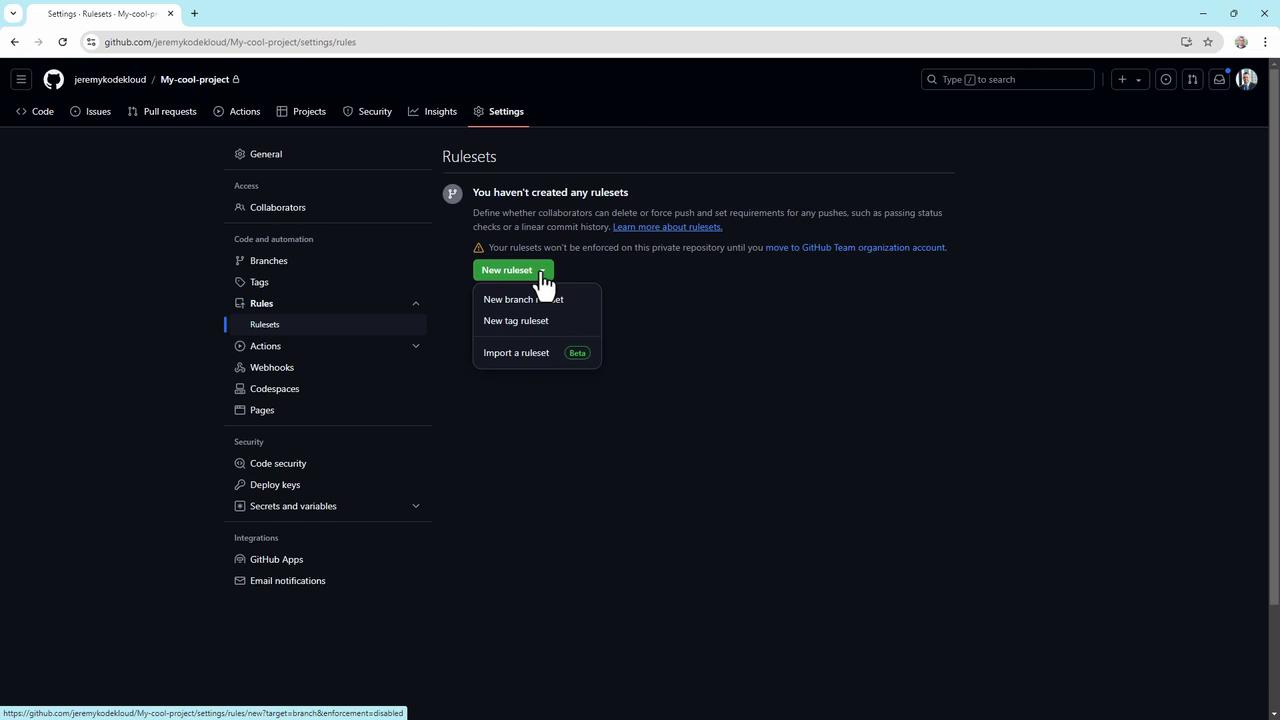Go back with the browser back arrow
This screenshot has width=1280, height=720.
(14, 42)
